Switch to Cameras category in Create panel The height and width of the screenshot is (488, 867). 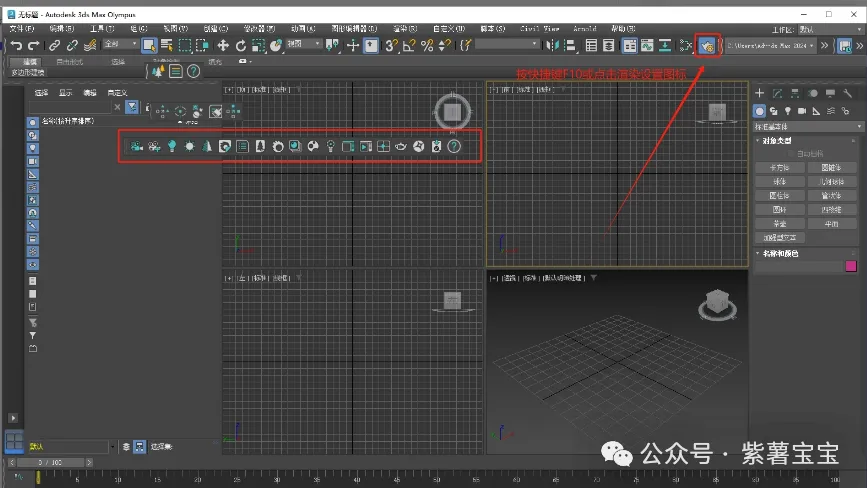pos(802,110)
